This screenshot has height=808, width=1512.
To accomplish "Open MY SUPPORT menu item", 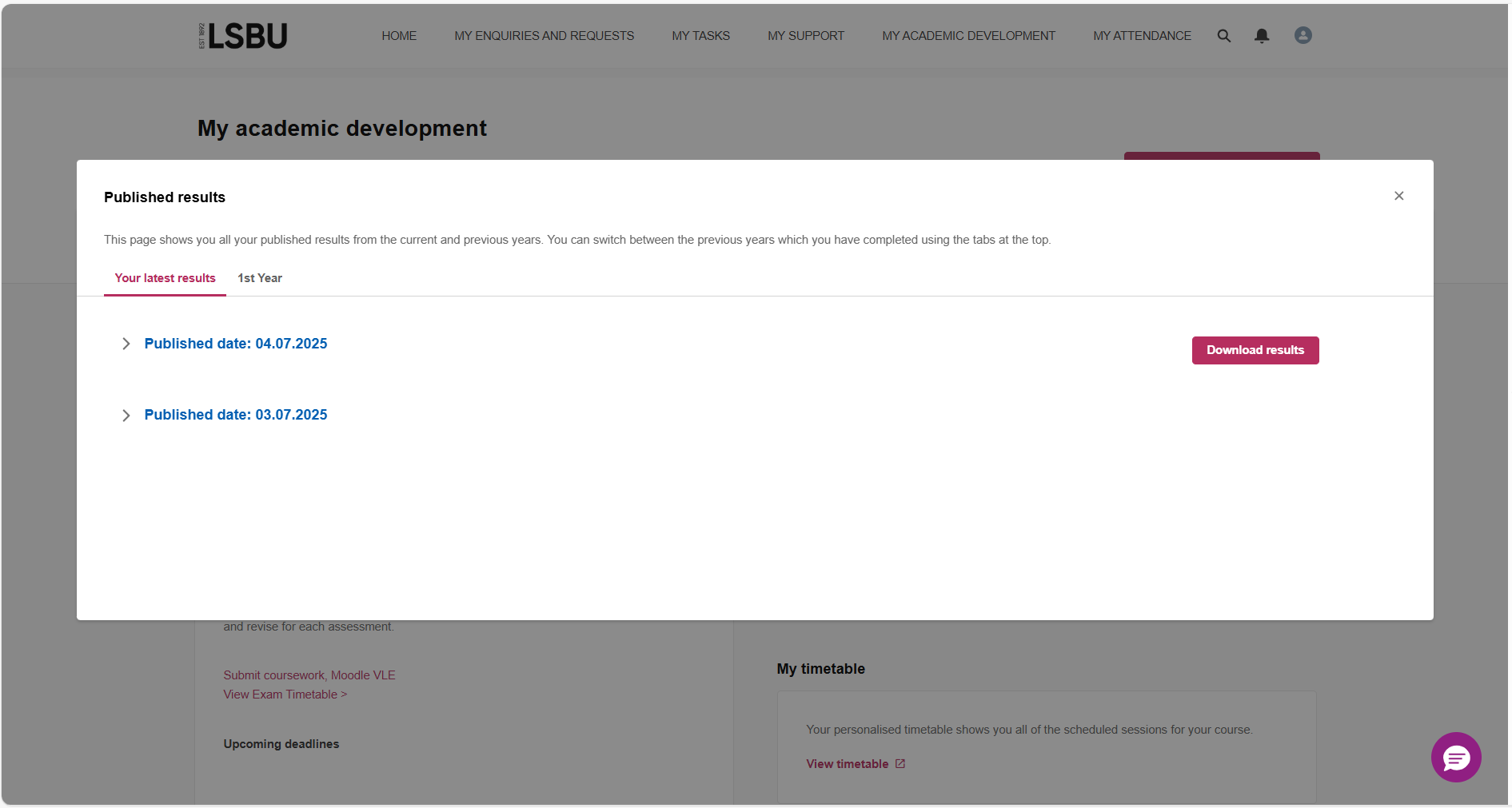I will click(x=806, y=36).
